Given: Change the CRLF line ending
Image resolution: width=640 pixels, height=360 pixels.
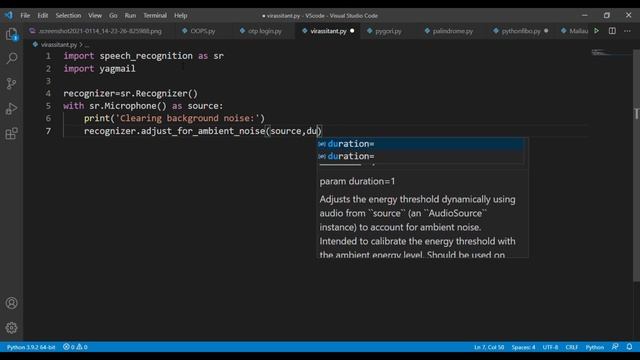Looking at the screenshot, I should [x=571, y=347].
